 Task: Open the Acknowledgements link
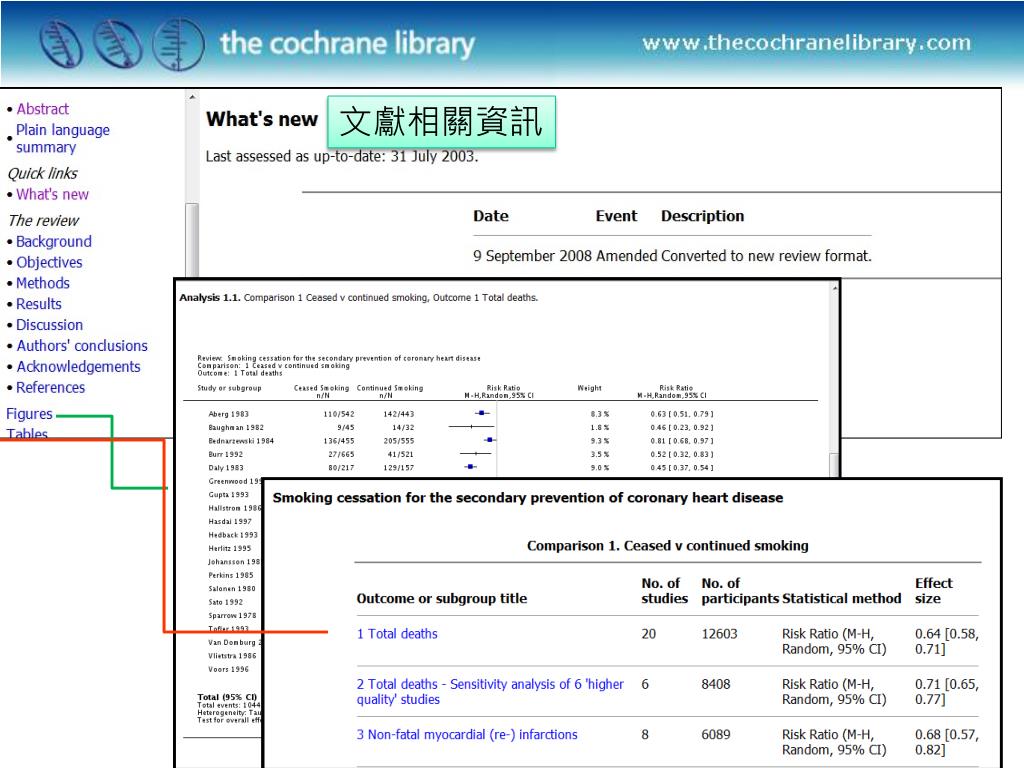pos(78,367)
